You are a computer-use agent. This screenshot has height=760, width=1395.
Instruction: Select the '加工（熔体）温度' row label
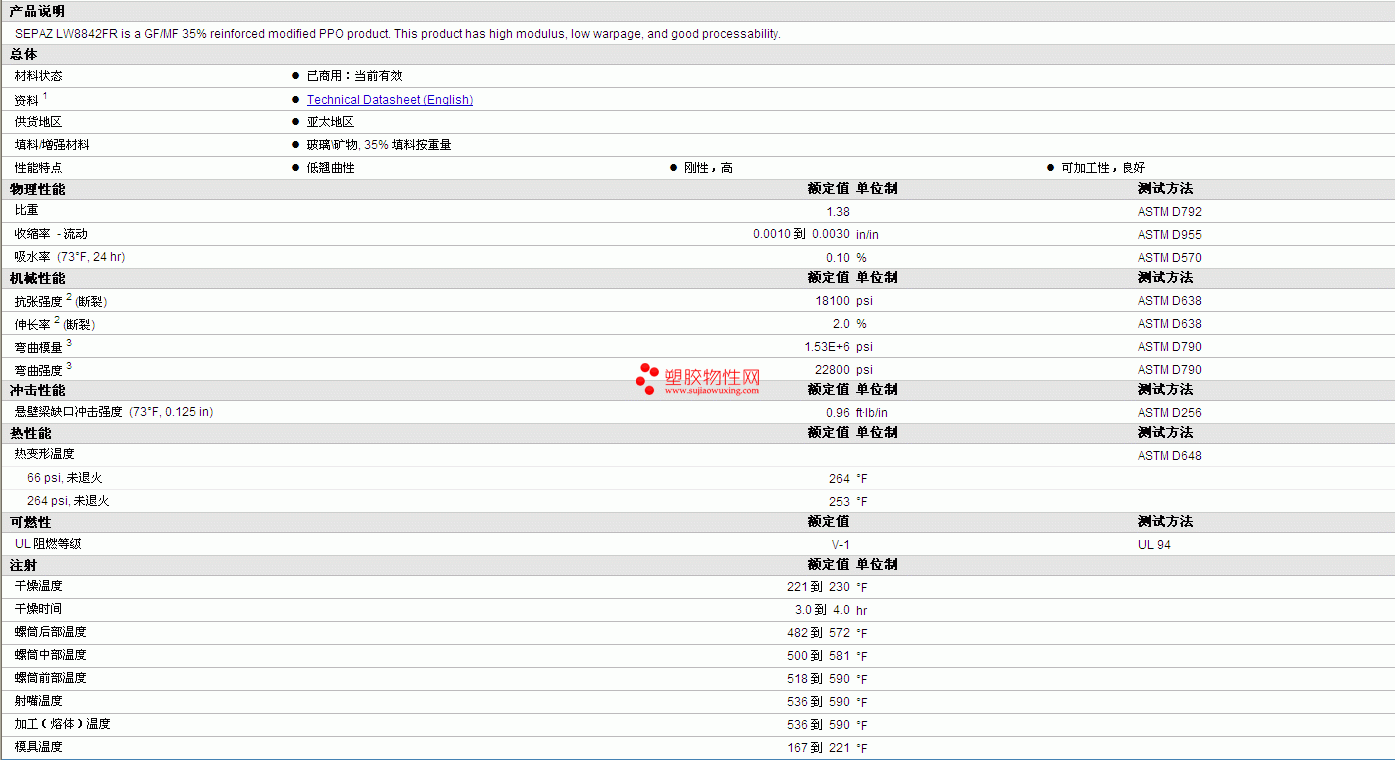(63, 724)
